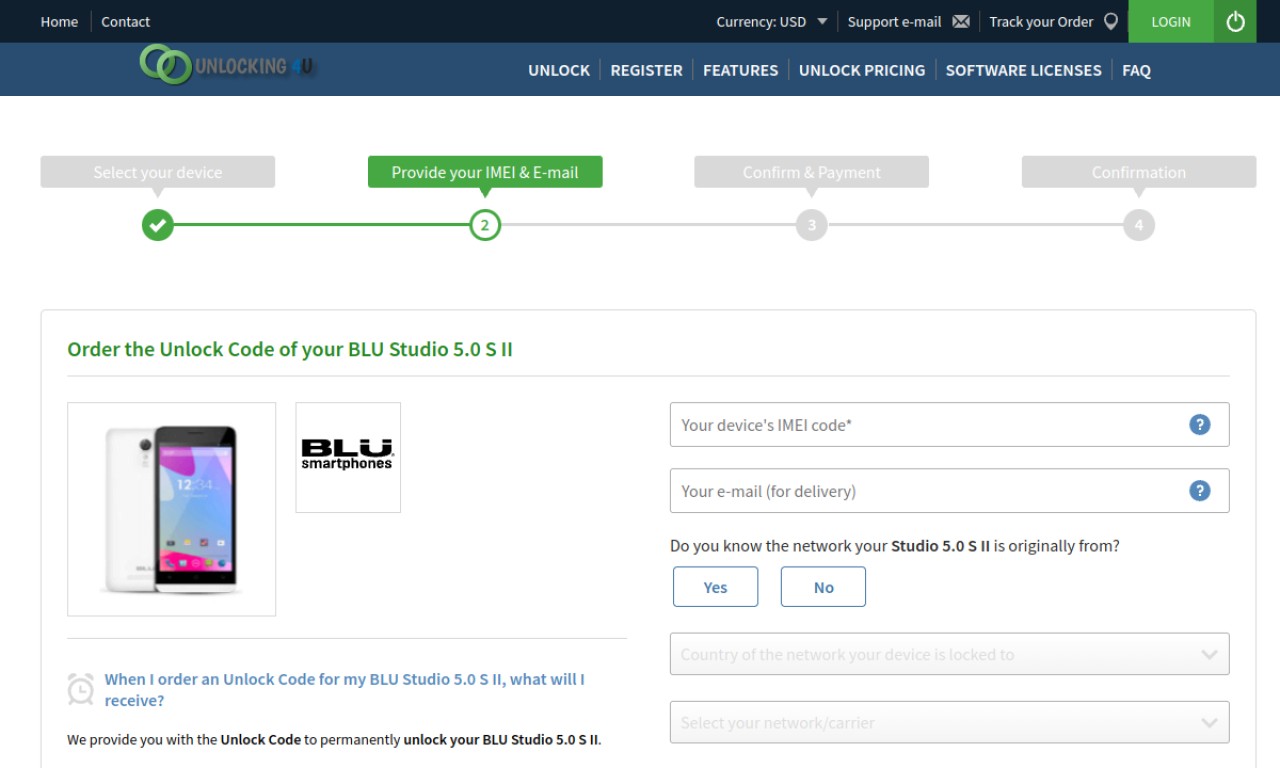Open the SOFTWARE LICENSES menu item
This screenshot has height=768, width=1280.
(x=1023, y=70)
